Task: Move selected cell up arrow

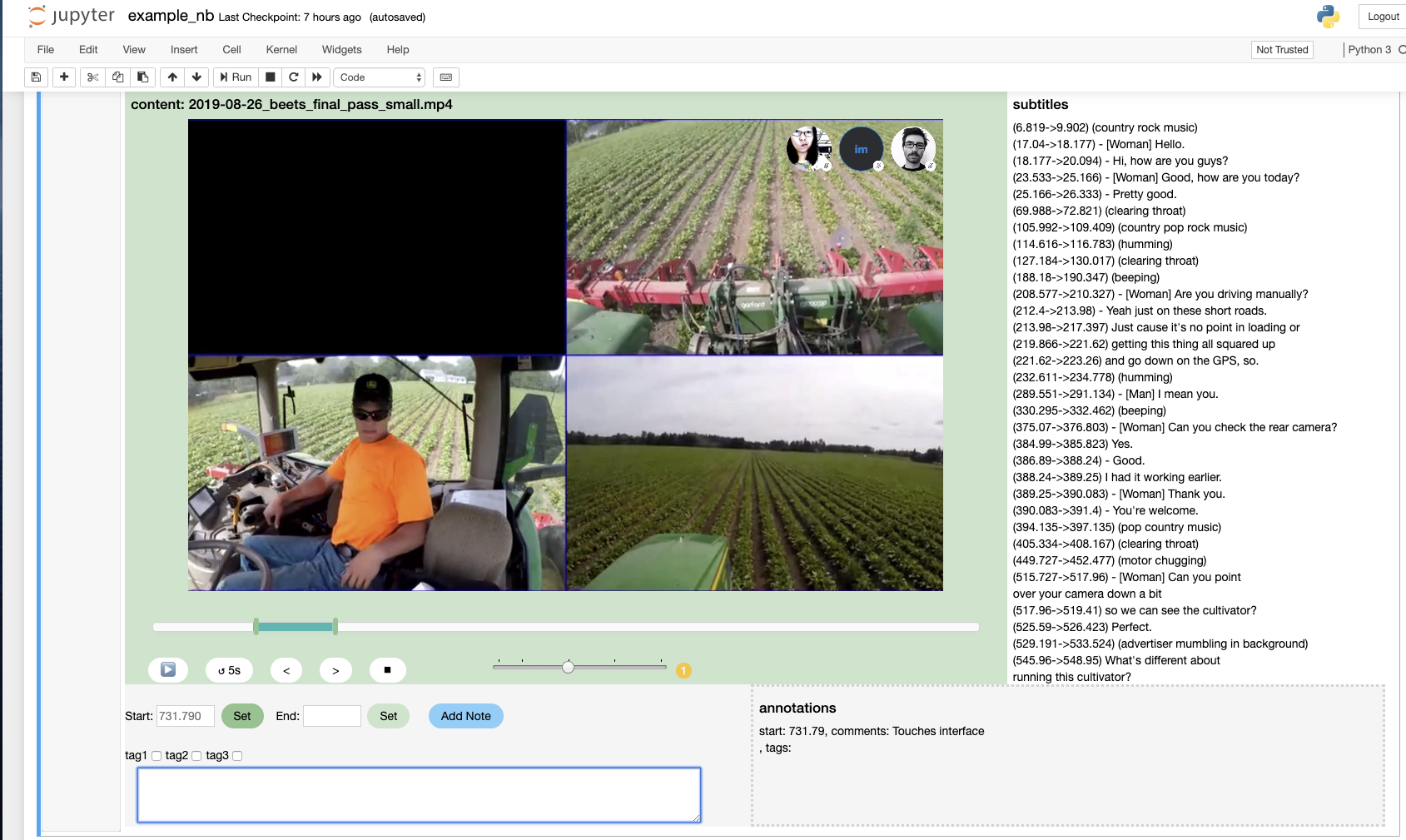Action: (x=172, y=77)
